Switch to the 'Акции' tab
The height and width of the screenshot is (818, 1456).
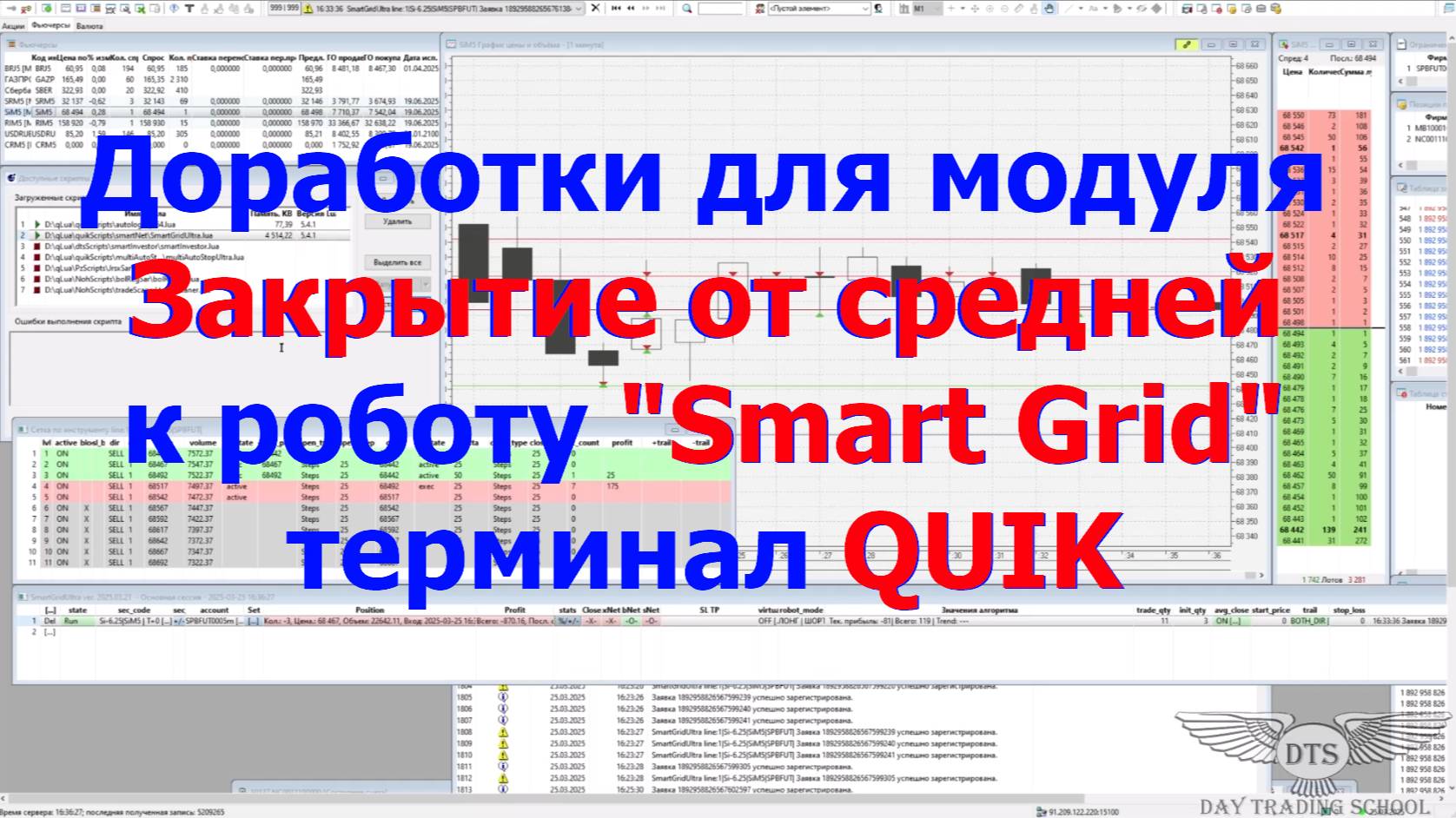pos(15,27)
